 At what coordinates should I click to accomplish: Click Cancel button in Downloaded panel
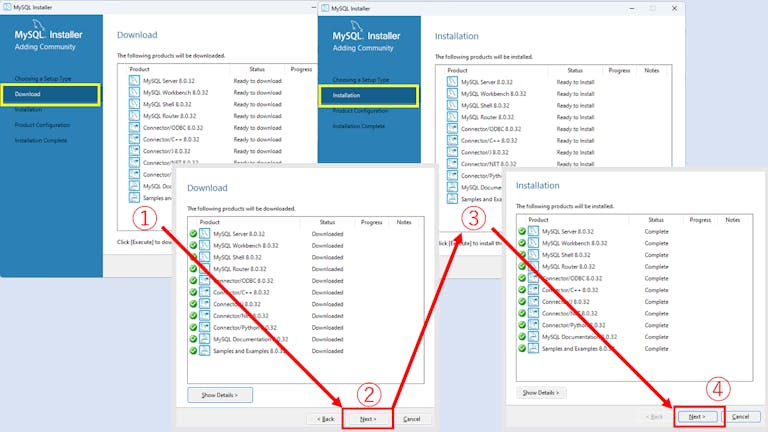(411, 419)
